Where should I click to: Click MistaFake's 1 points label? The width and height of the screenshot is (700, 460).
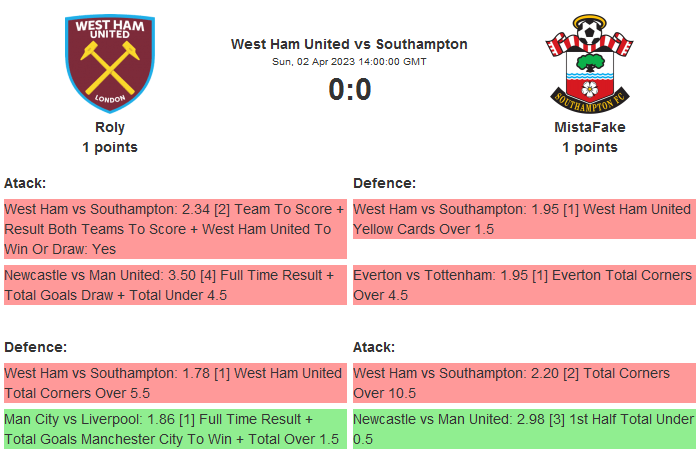click(x=589, y=147)
